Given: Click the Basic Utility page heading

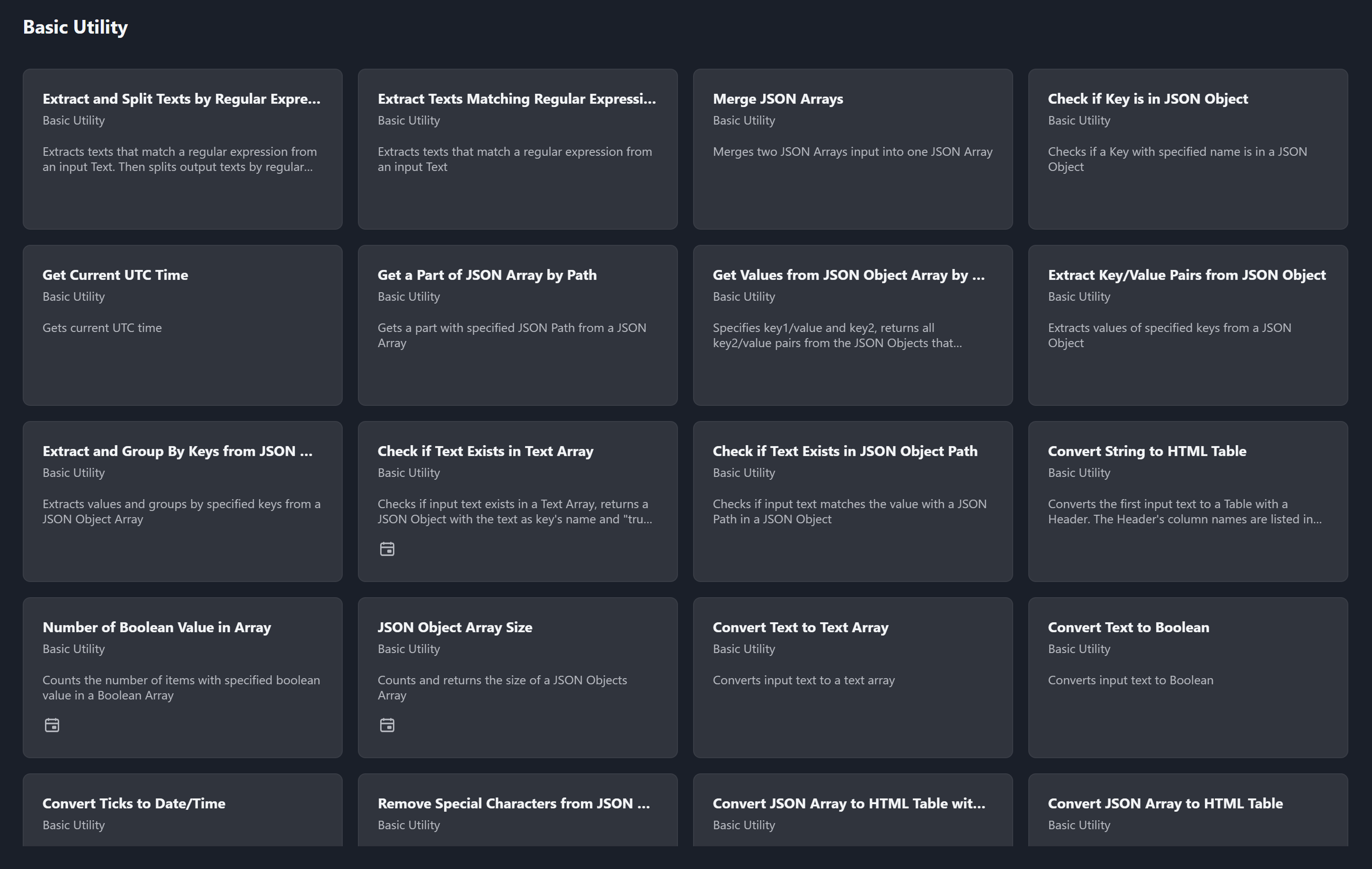Looking at the screenshot, I should pos(75,27).
